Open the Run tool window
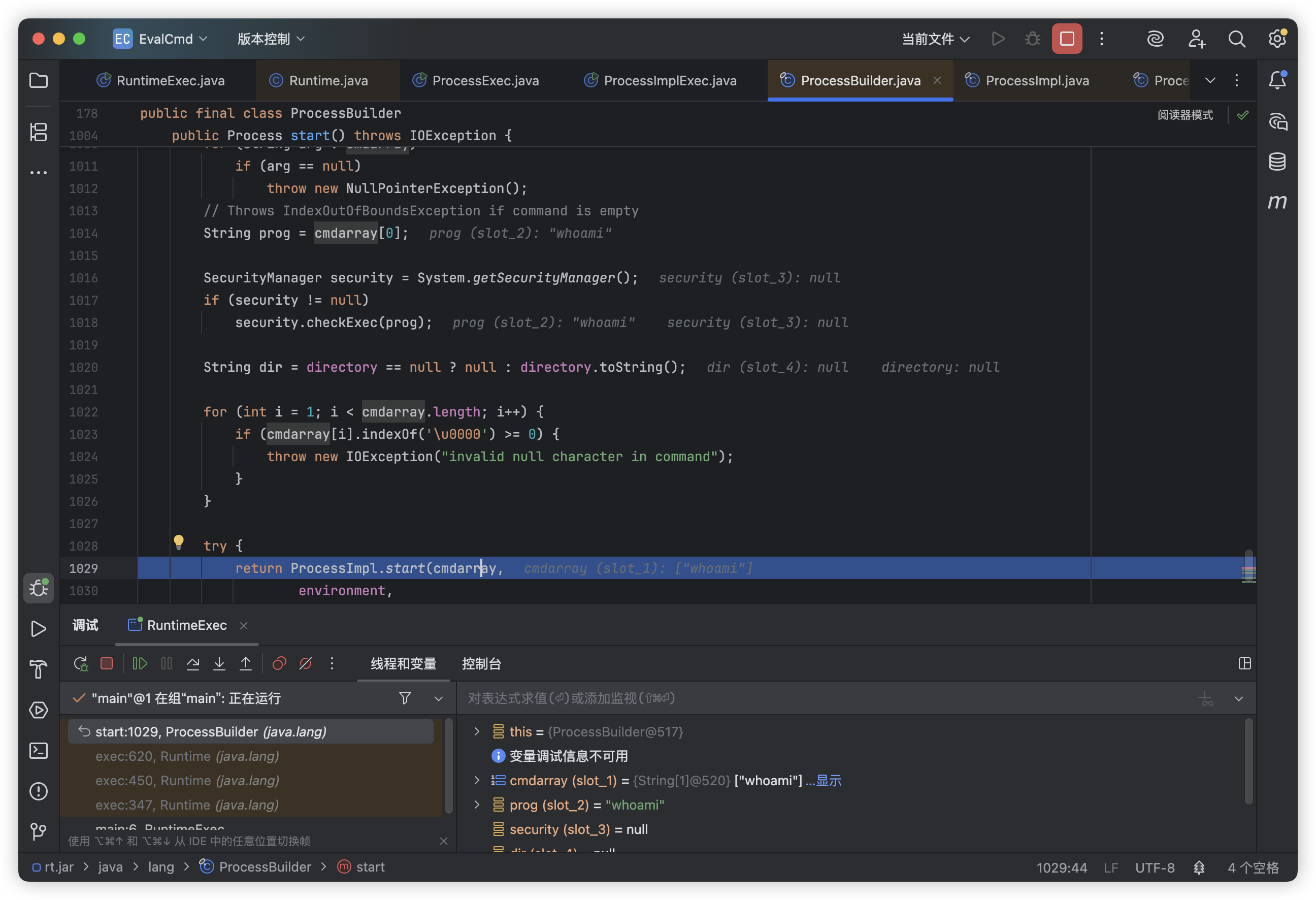 (x=39, y=629)
